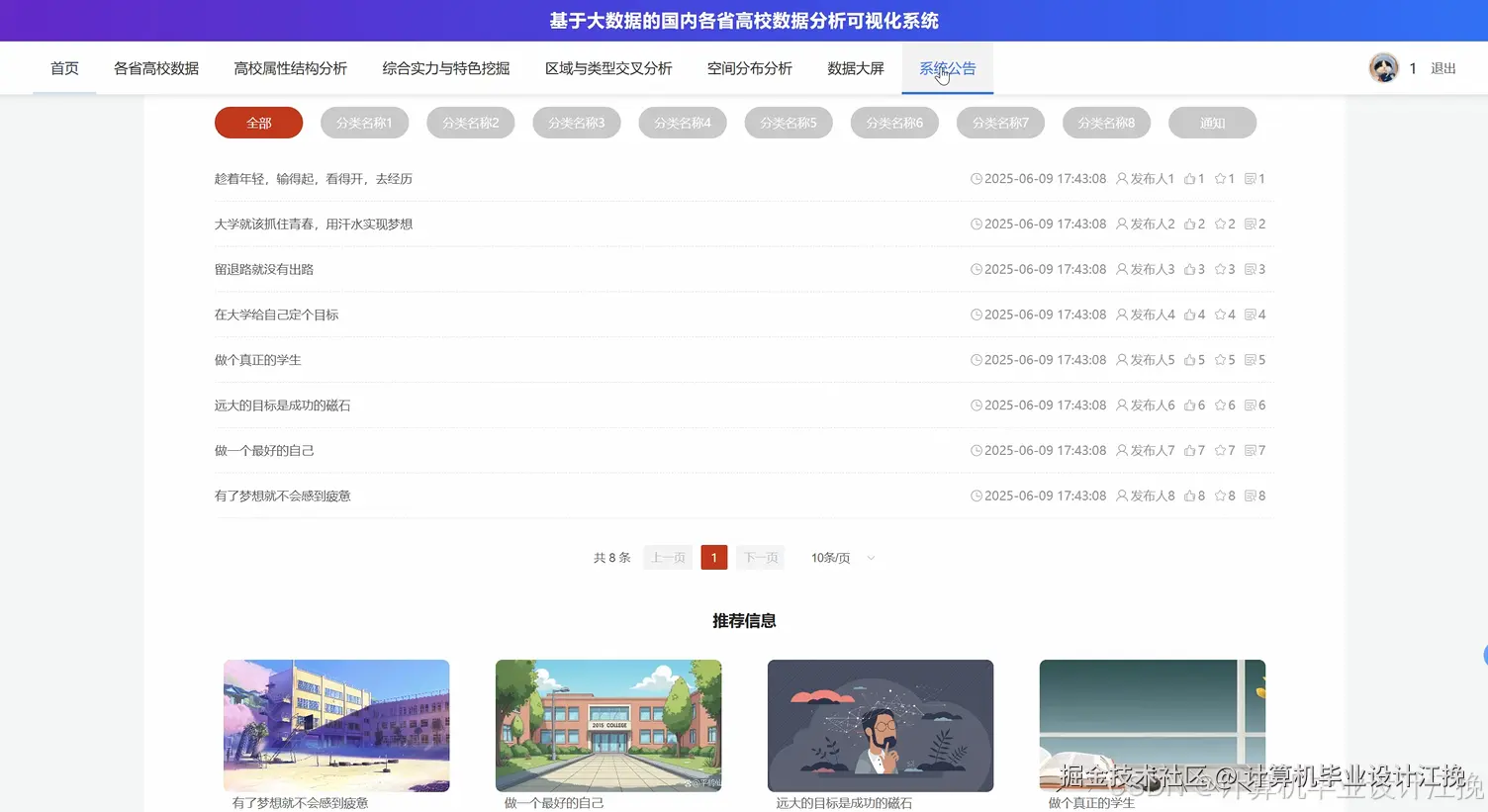Open list announcement 做个真正的学生

(x=258, y=360)
